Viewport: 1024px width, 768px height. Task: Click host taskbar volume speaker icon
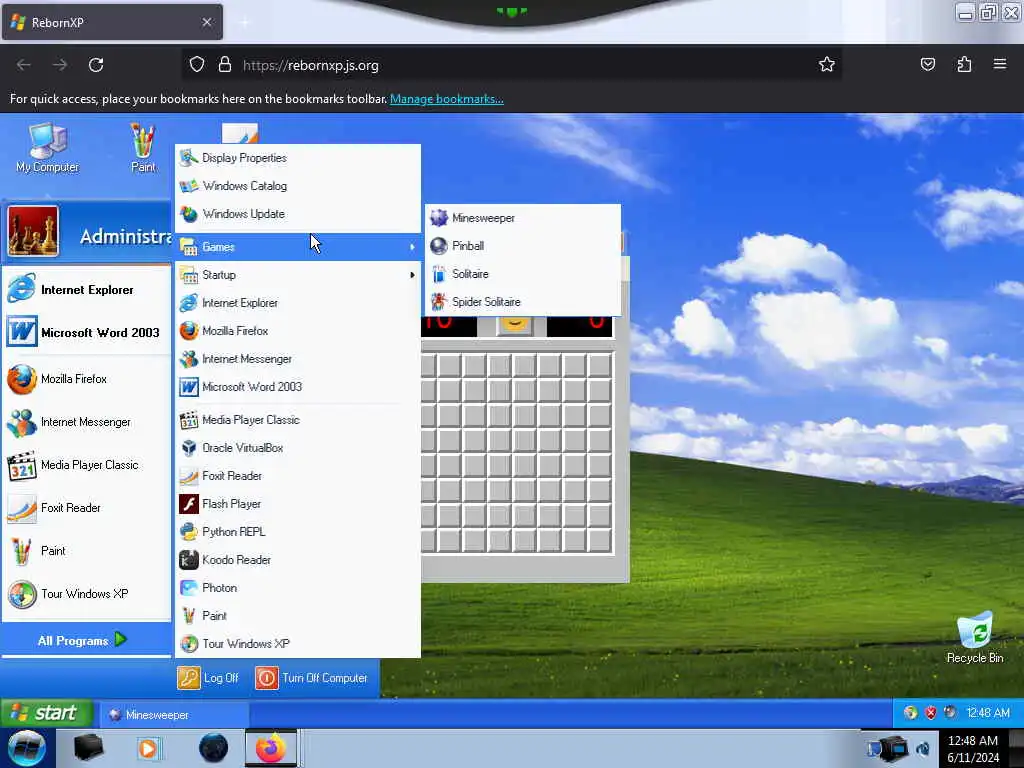[923, 750]
